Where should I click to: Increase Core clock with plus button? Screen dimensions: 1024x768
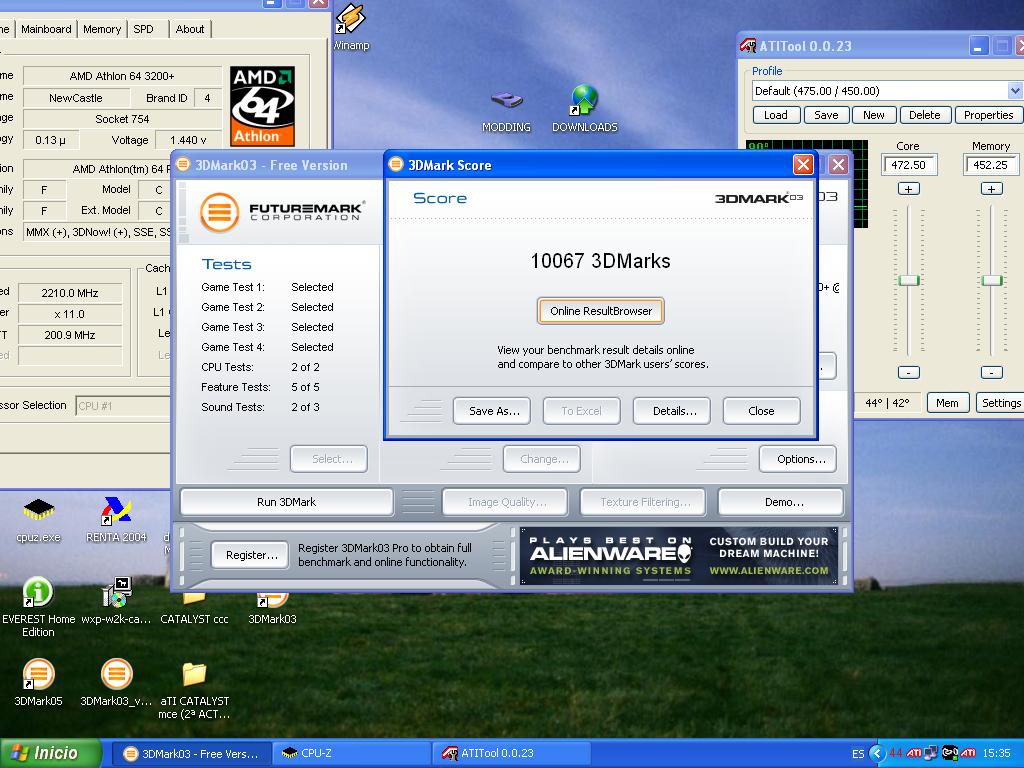click(x=908, y=189)
